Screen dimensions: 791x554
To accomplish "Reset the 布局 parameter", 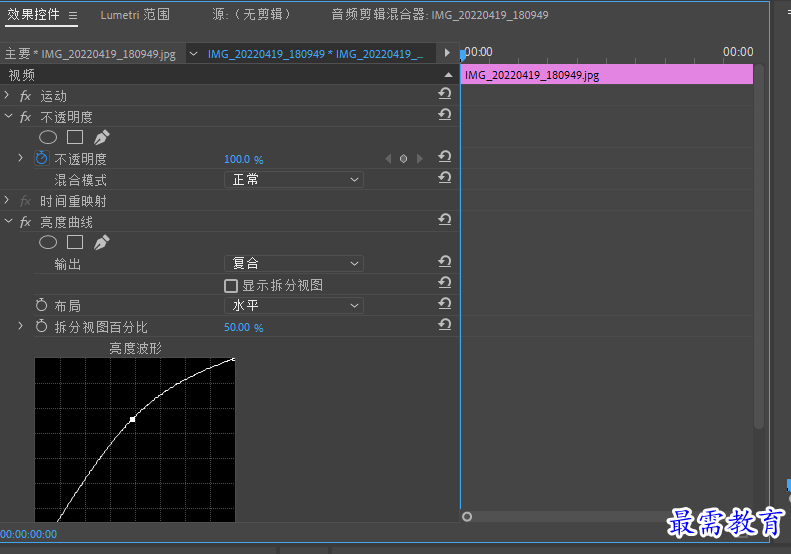I will click(x=444, y=303).
